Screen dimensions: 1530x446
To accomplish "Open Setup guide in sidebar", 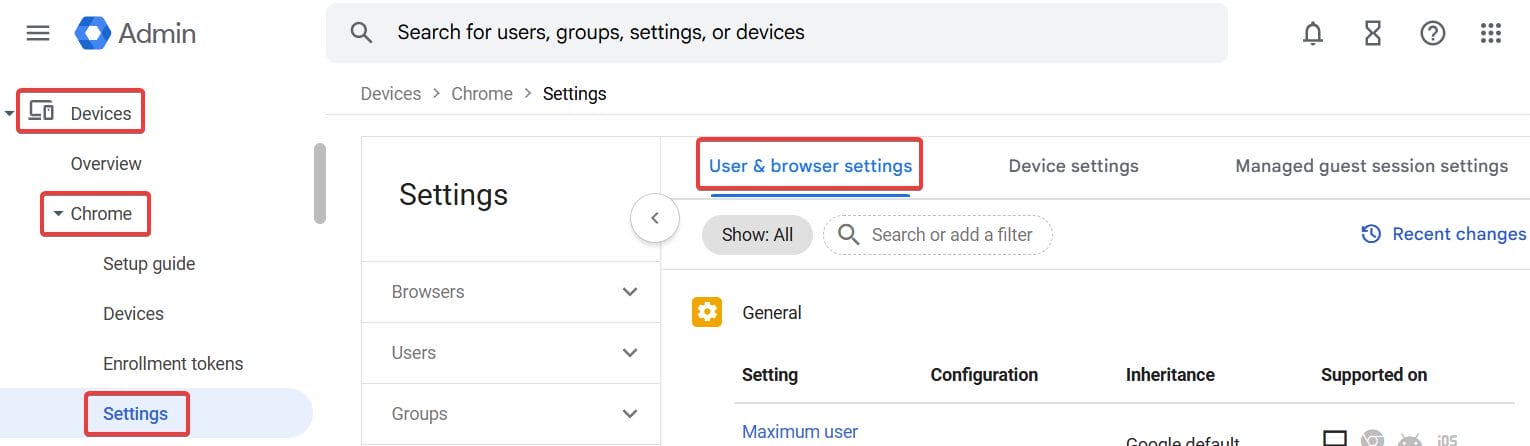I will (149, 264).
